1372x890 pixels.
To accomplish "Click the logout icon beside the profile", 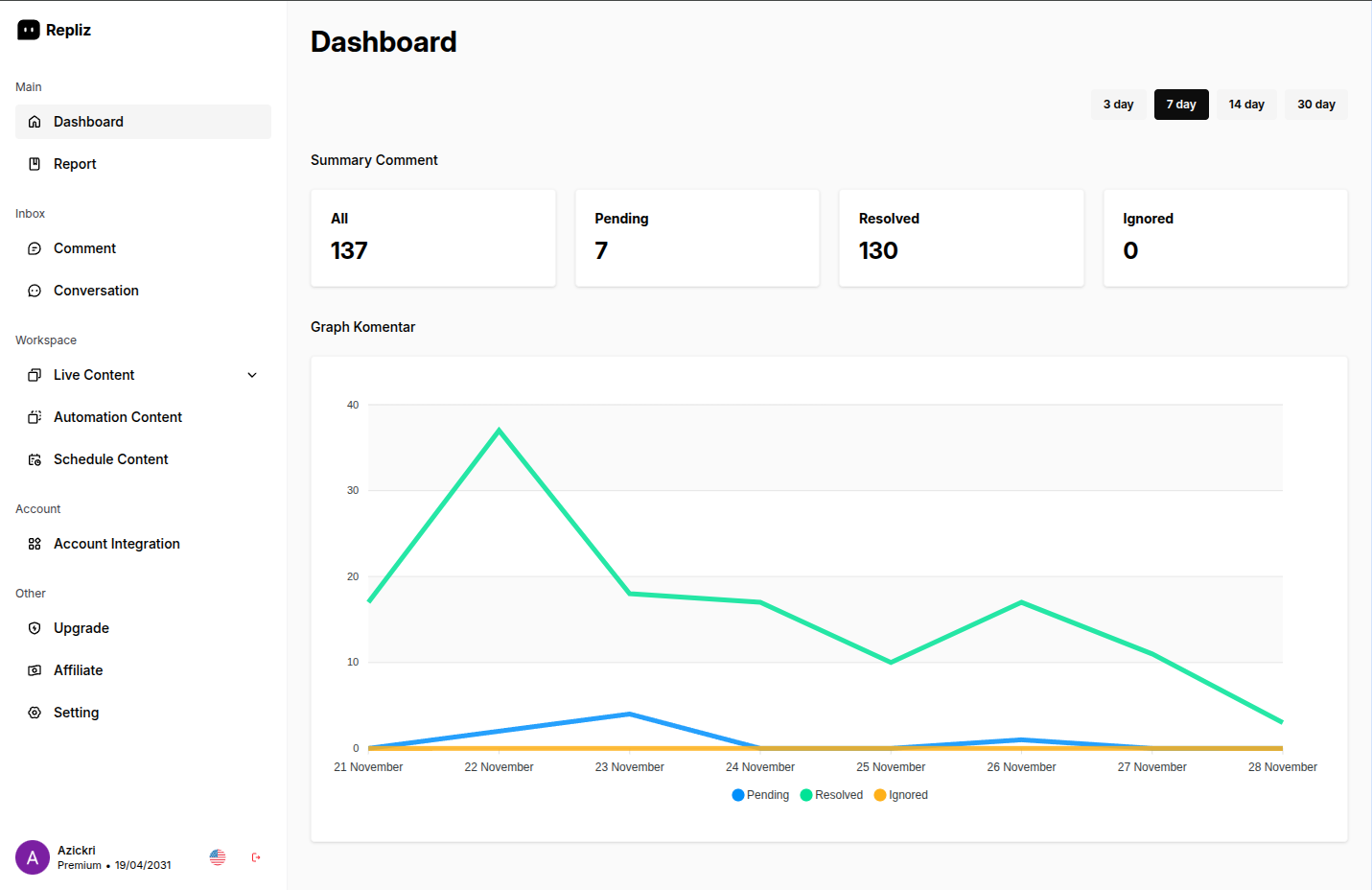I will pos(256,857).
